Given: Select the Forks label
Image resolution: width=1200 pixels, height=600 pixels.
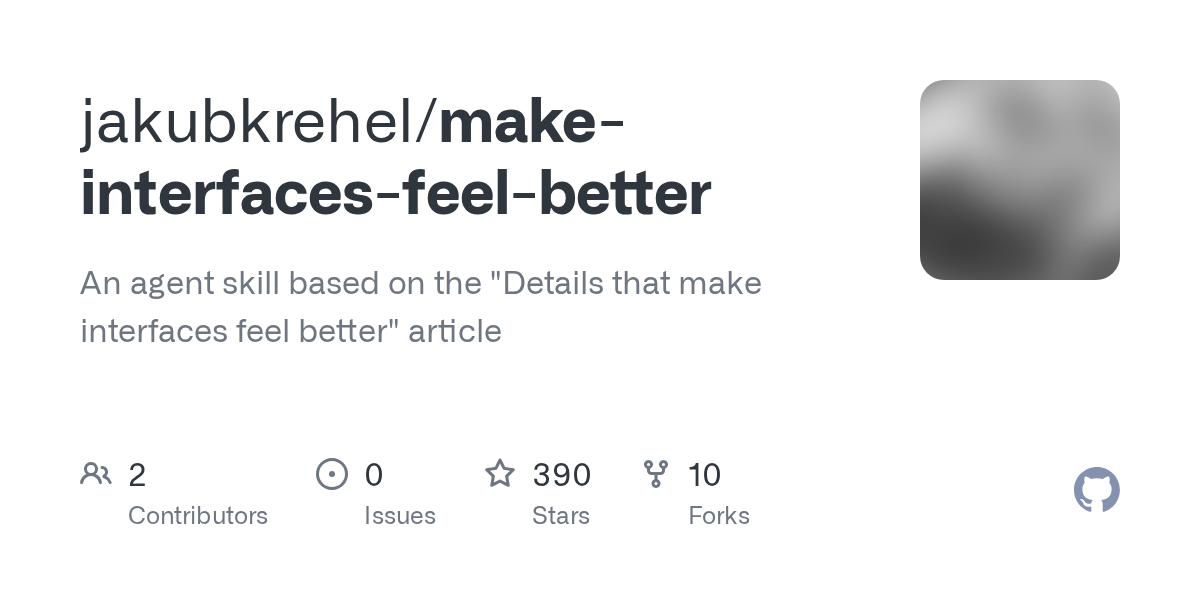Looking at the screenshot, I should click(x=719, y=516).
